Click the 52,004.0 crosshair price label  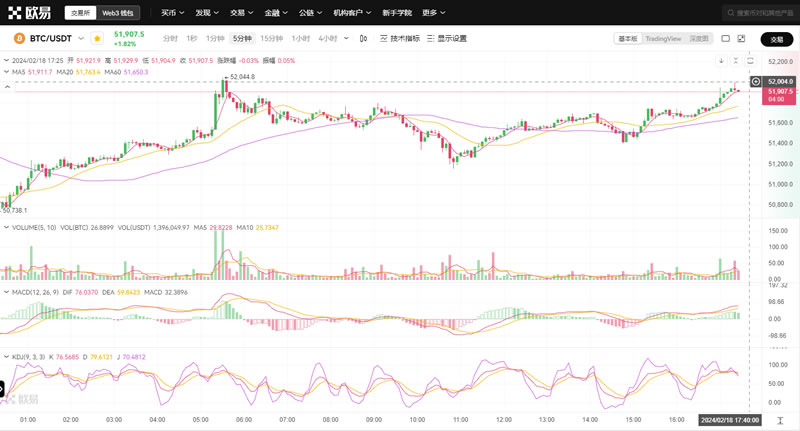pyautogui.click(x=780, y=82)
